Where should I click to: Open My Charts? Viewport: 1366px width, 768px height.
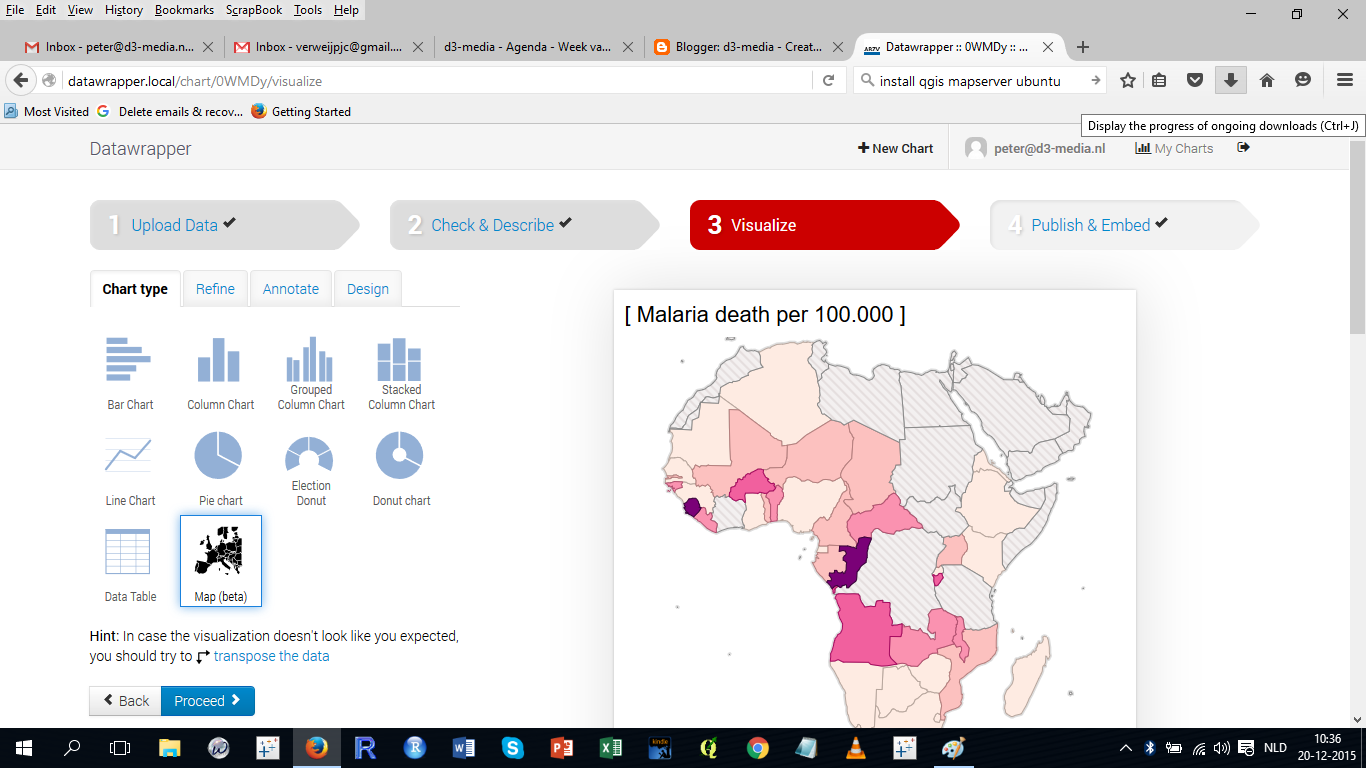[1174, 148]
